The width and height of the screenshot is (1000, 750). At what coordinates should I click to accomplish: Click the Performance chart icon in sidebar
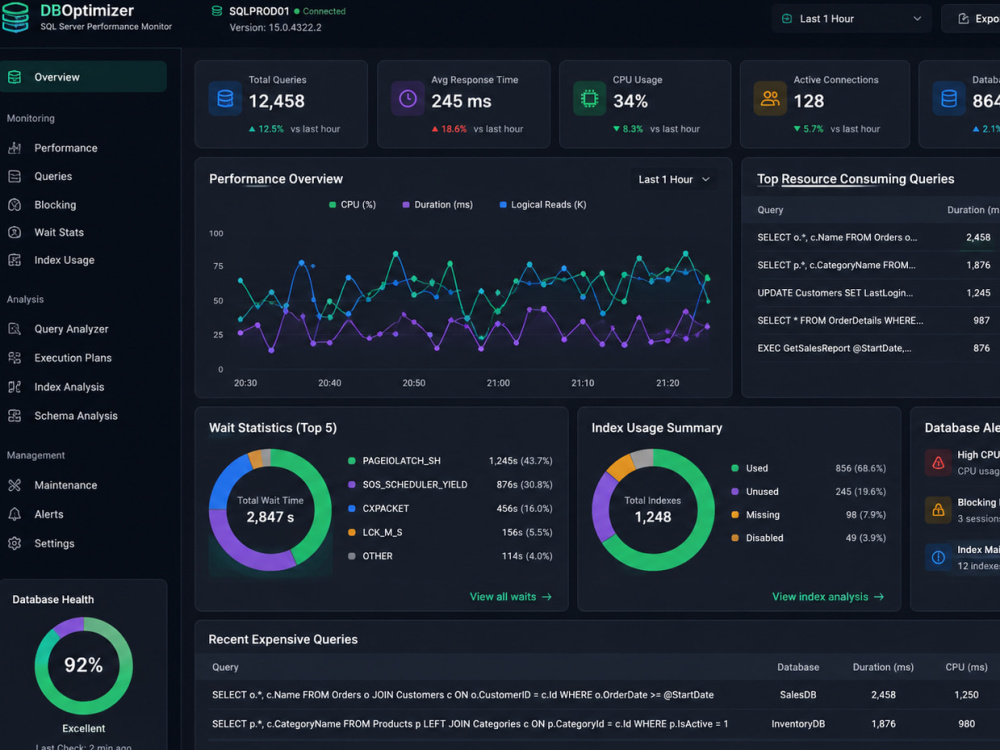click(x=15, y=148)
